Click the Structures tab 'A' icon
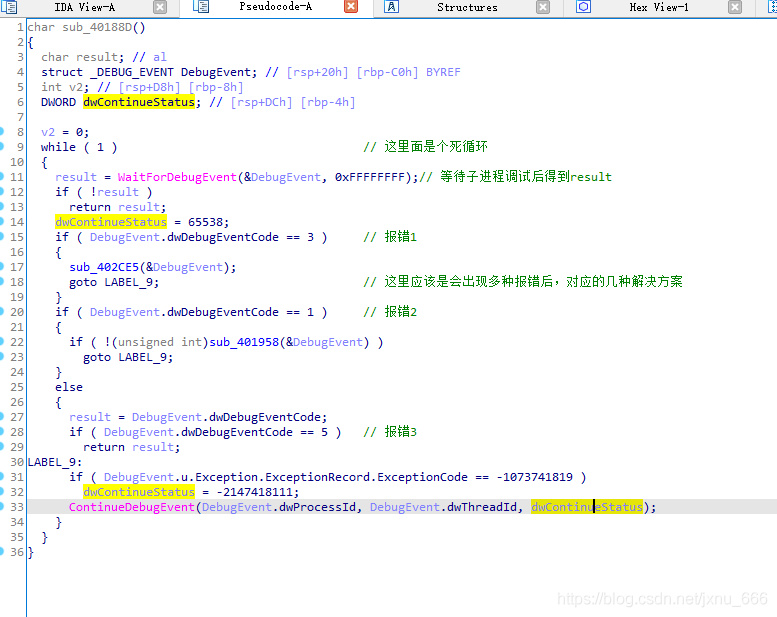 coord(391,7)
